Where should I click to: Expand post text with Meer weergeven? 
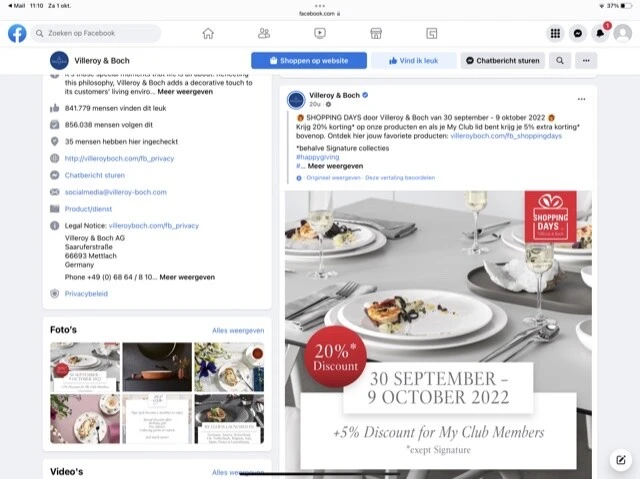(335, 166)
